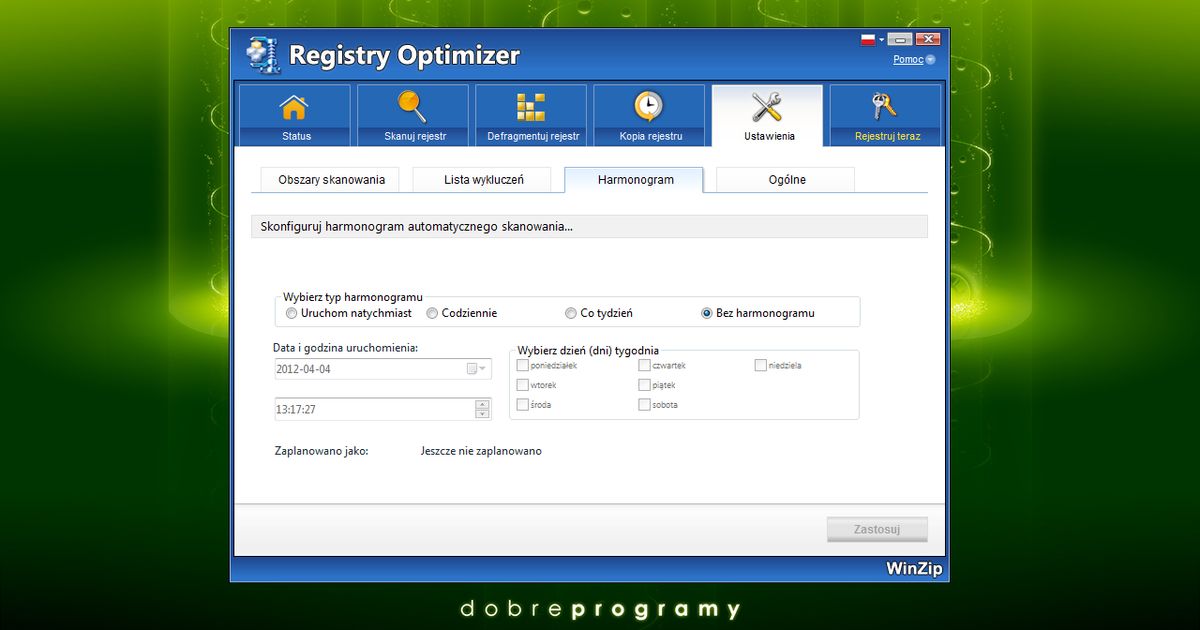
Task: Switch to the Harmonogram tab
Action: 634,179
